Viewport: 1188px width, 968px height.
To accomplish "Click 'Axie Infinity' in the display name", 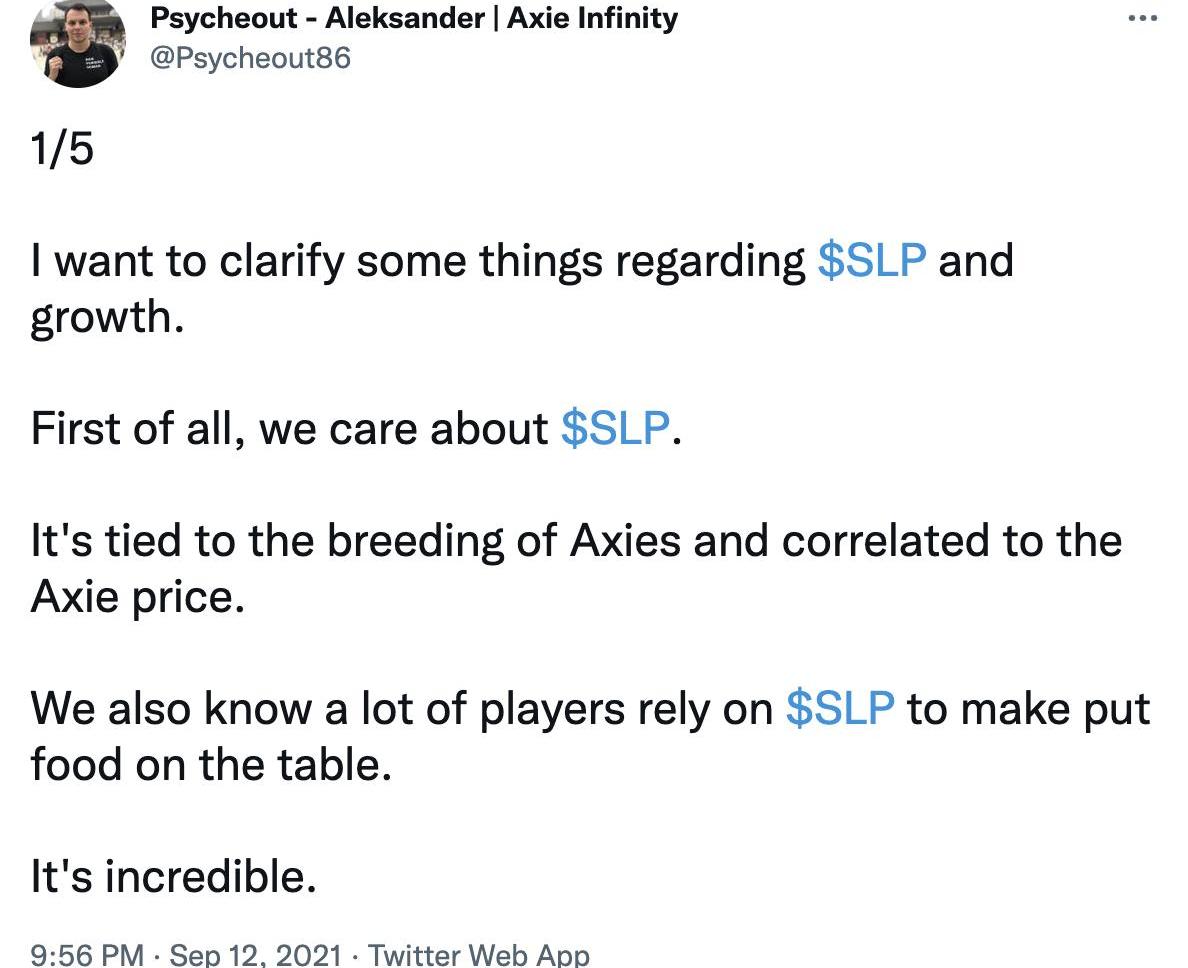I will [592, 18].
